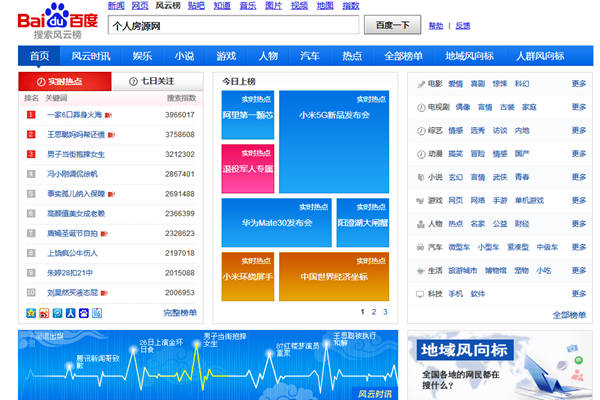The width and height of the screenshot is (600, 400).
Task: Click the book icon beside 小说
Action: pos(421,177)
